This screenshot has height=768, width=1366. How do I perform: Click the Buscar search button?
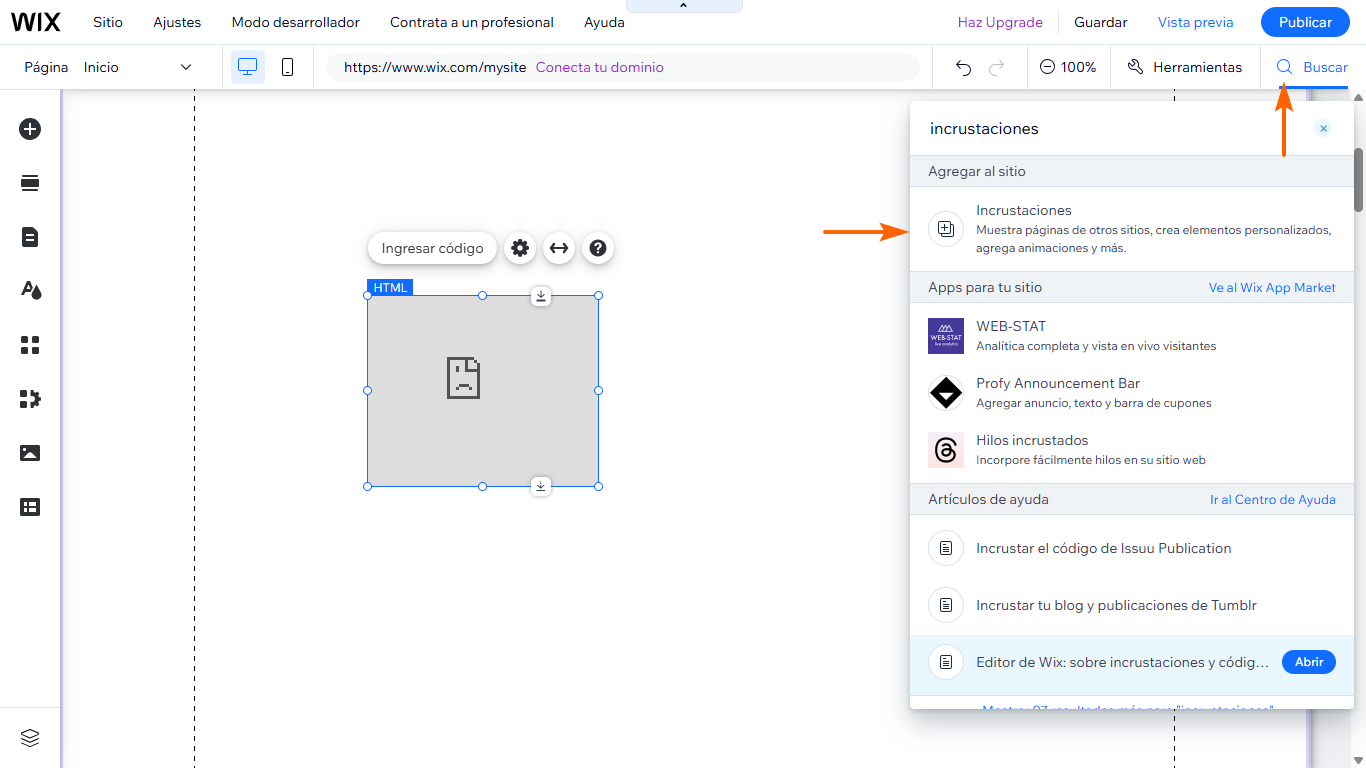(1312, 67)
